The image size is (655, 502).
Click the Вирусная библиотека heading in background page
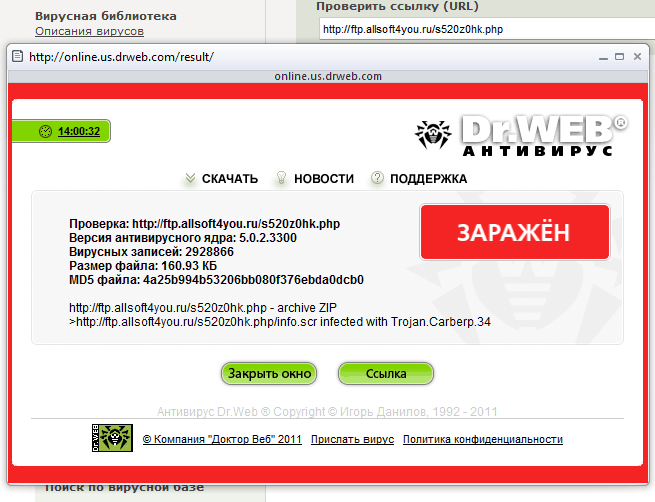click(106, 16)
